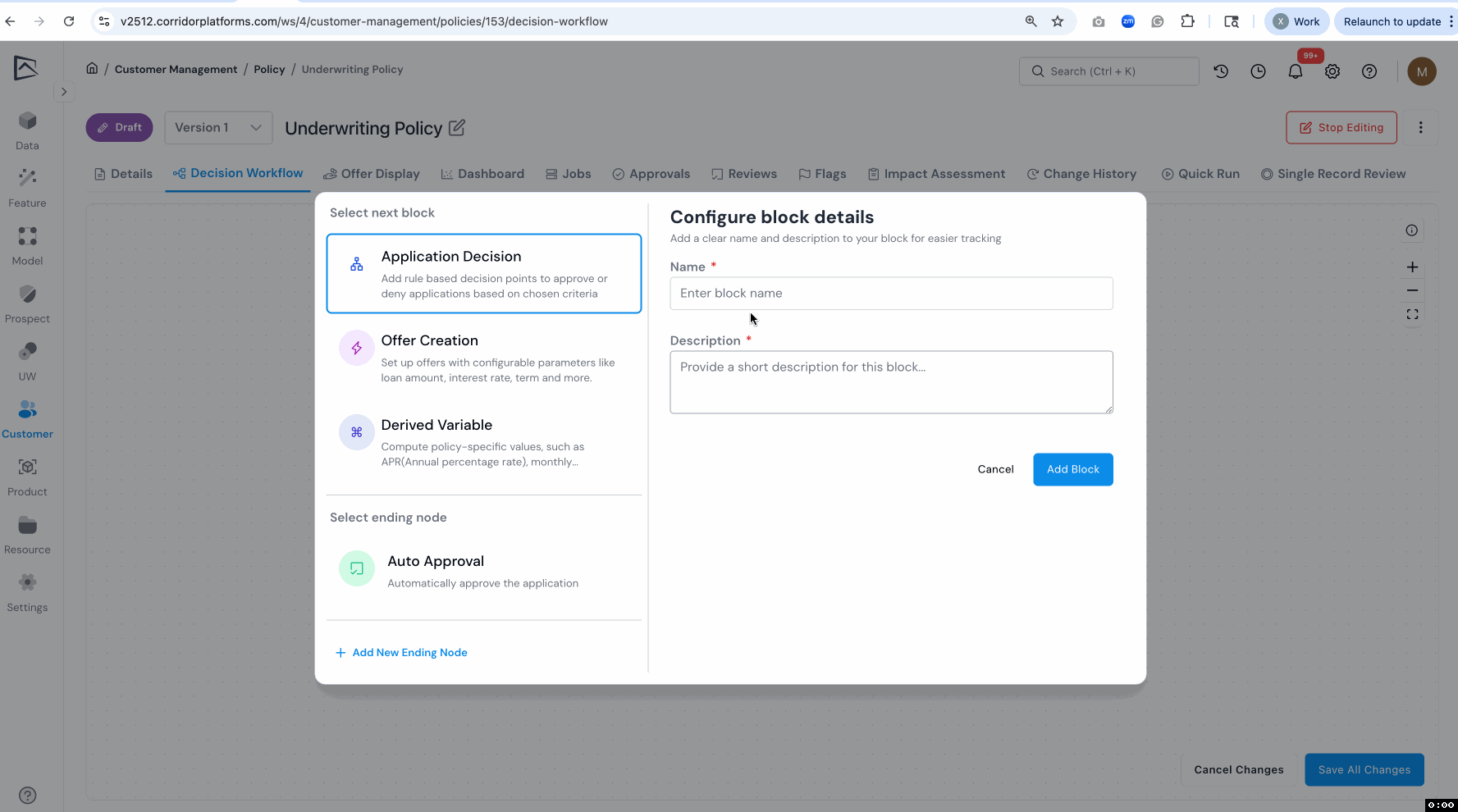The height and width of the screenshot is (812, 1458).
Task: Expand the left sidebar chevron
Action: tap(64, 92)
